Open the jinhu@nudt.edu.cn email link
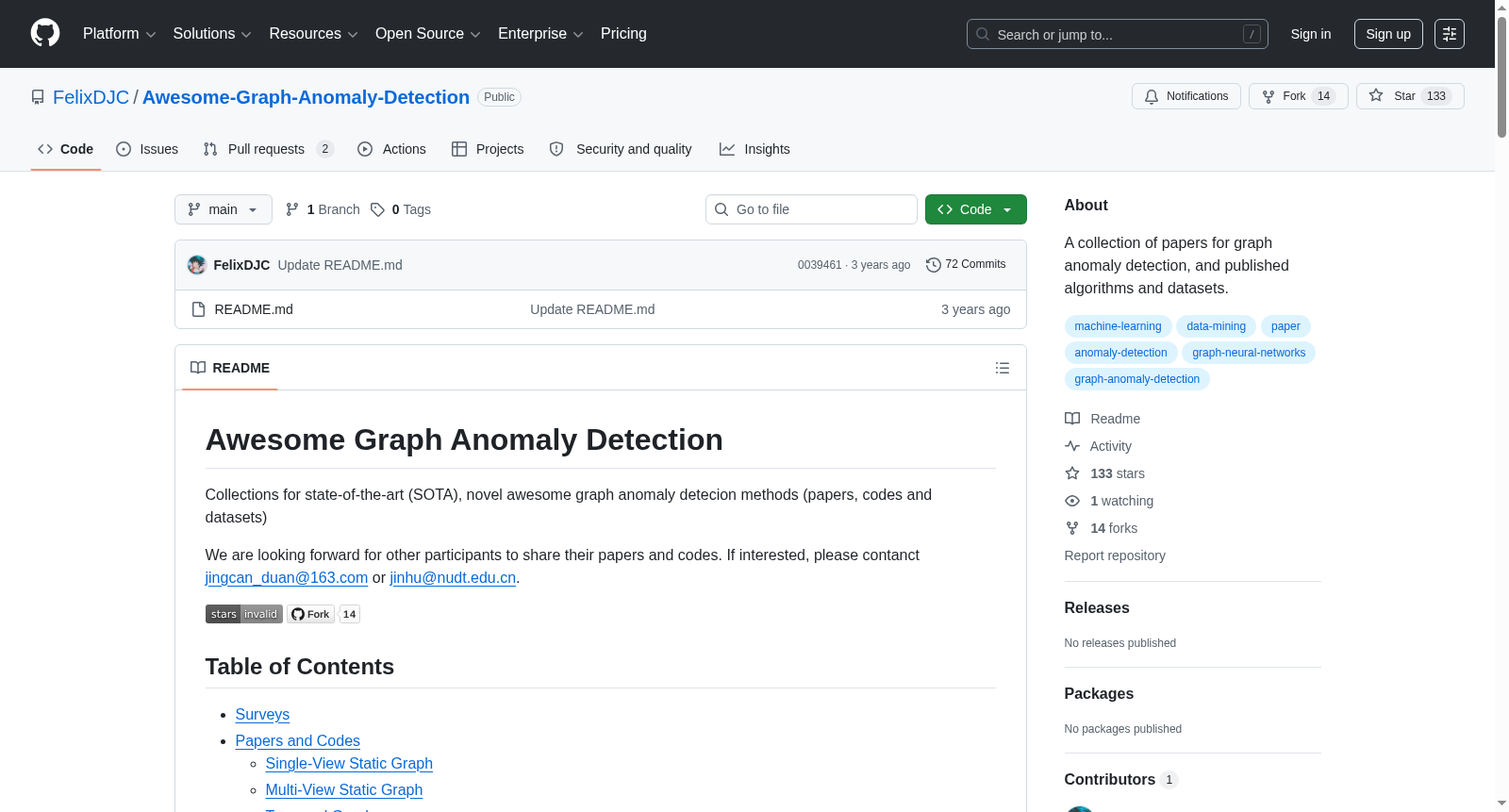 click(x=453, y=578)
